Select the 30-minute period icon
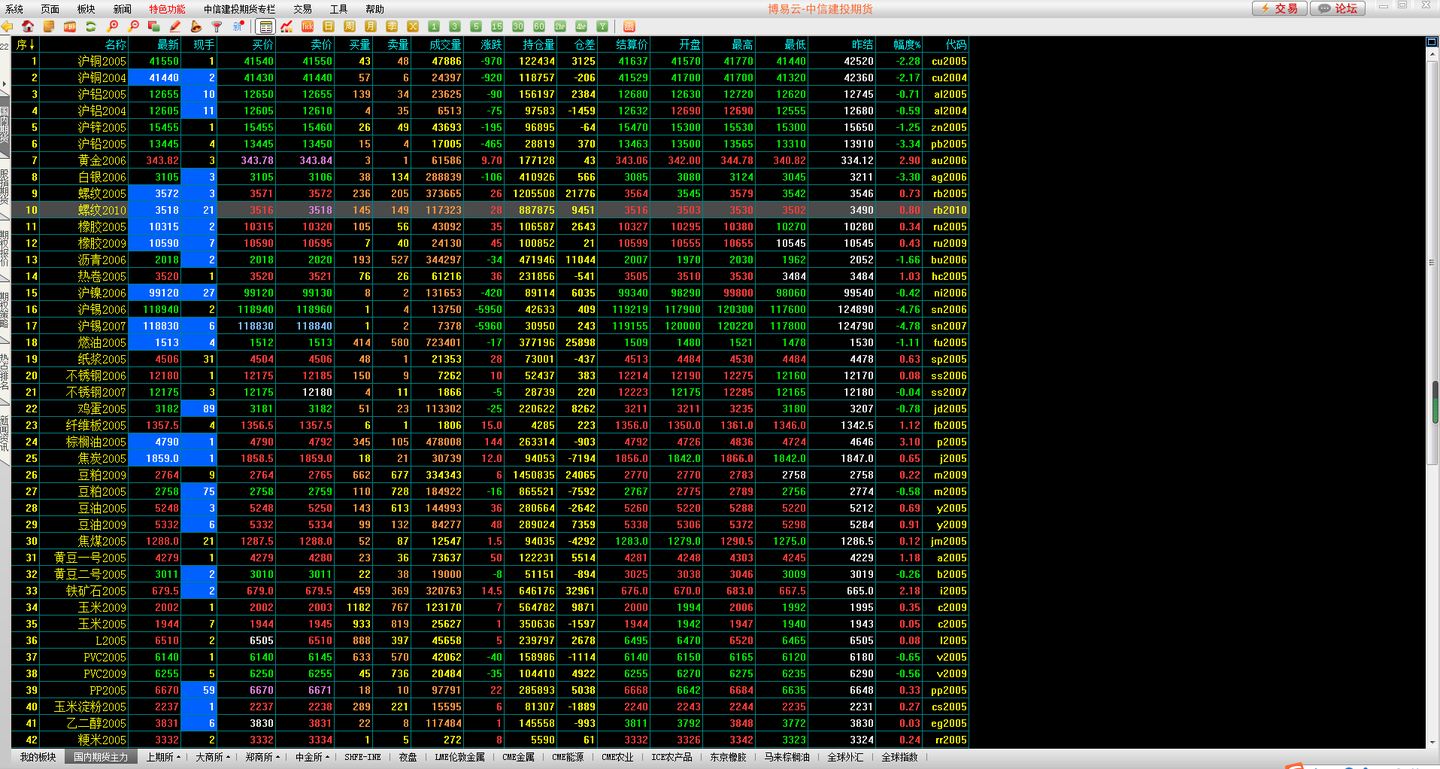The width and height of the screenshot is (1440, 769). click(x=518, y=26)
